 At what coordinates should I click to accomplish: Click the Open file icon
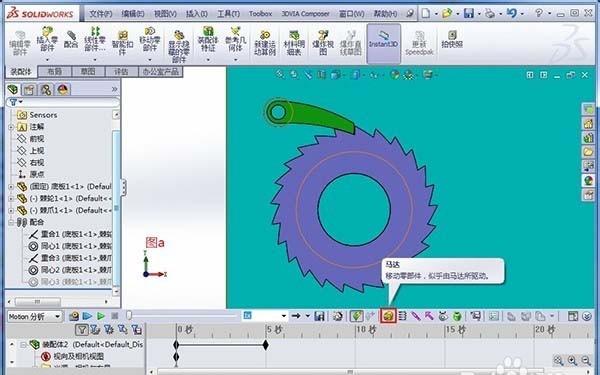pos(447,13)
